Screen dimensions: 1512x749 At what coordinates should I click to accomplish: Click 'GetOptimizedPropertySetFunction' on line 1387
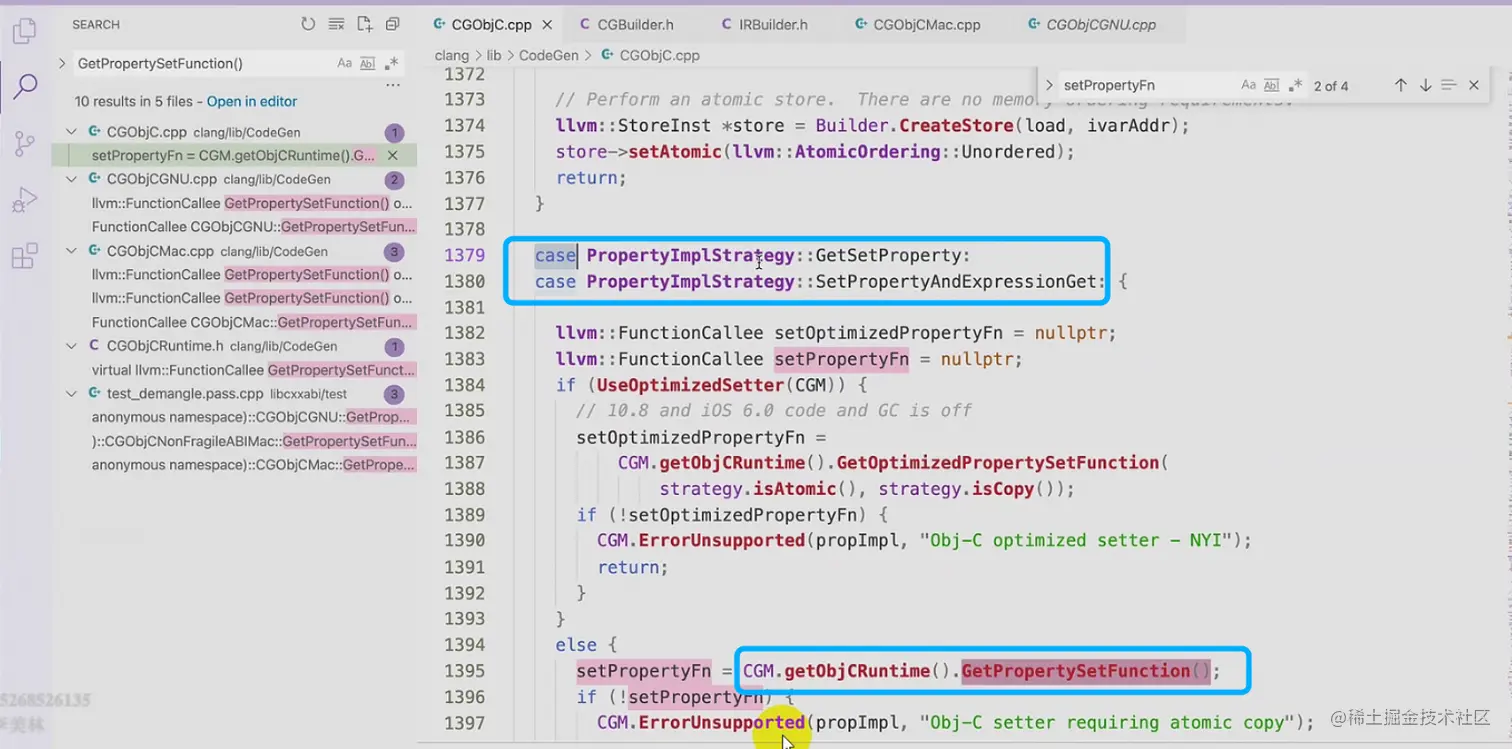998,463
